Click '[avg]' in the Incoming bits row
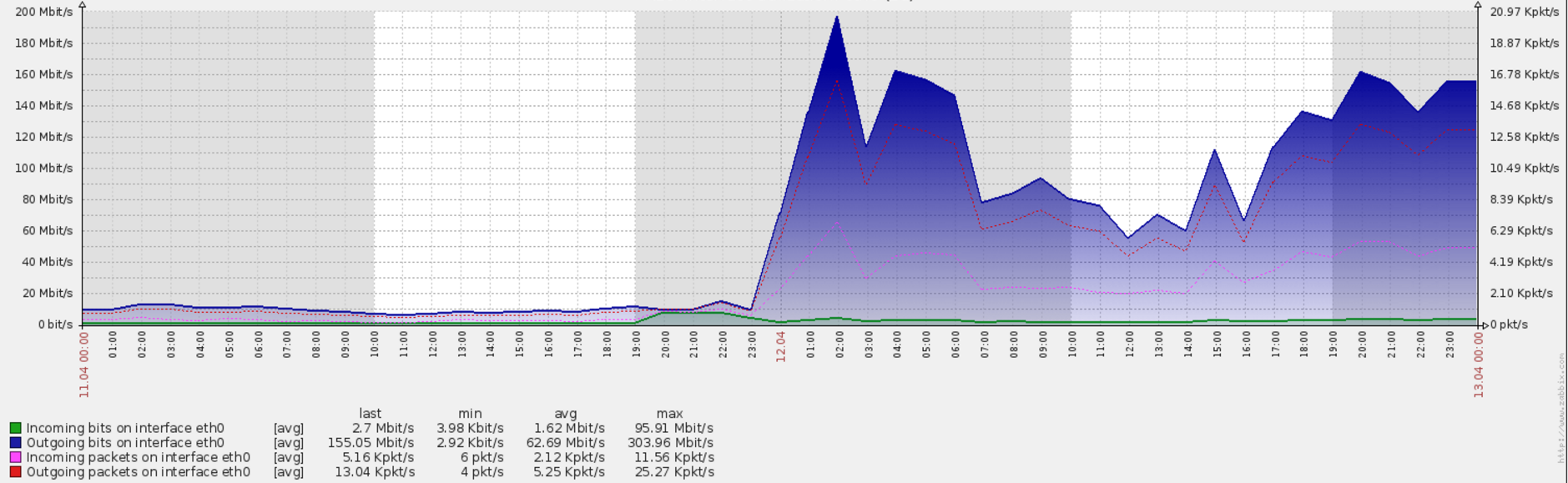The image size is (1568, 483). pos(289,429)
